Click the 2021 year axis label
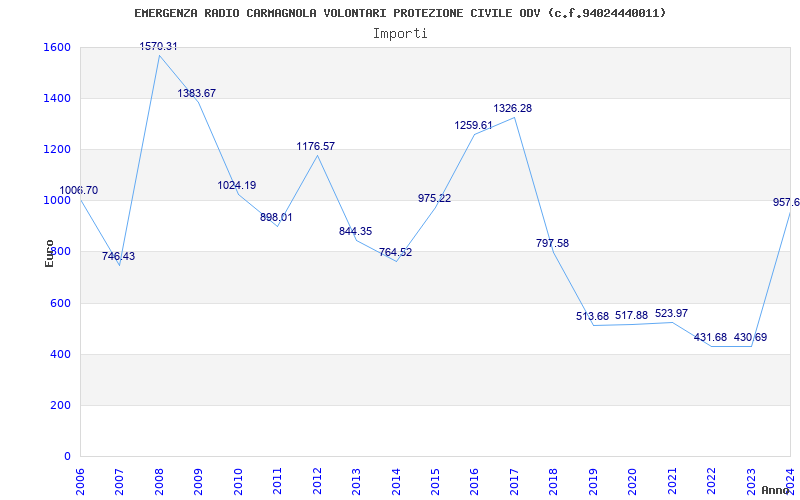 click(x=672, y=481)
